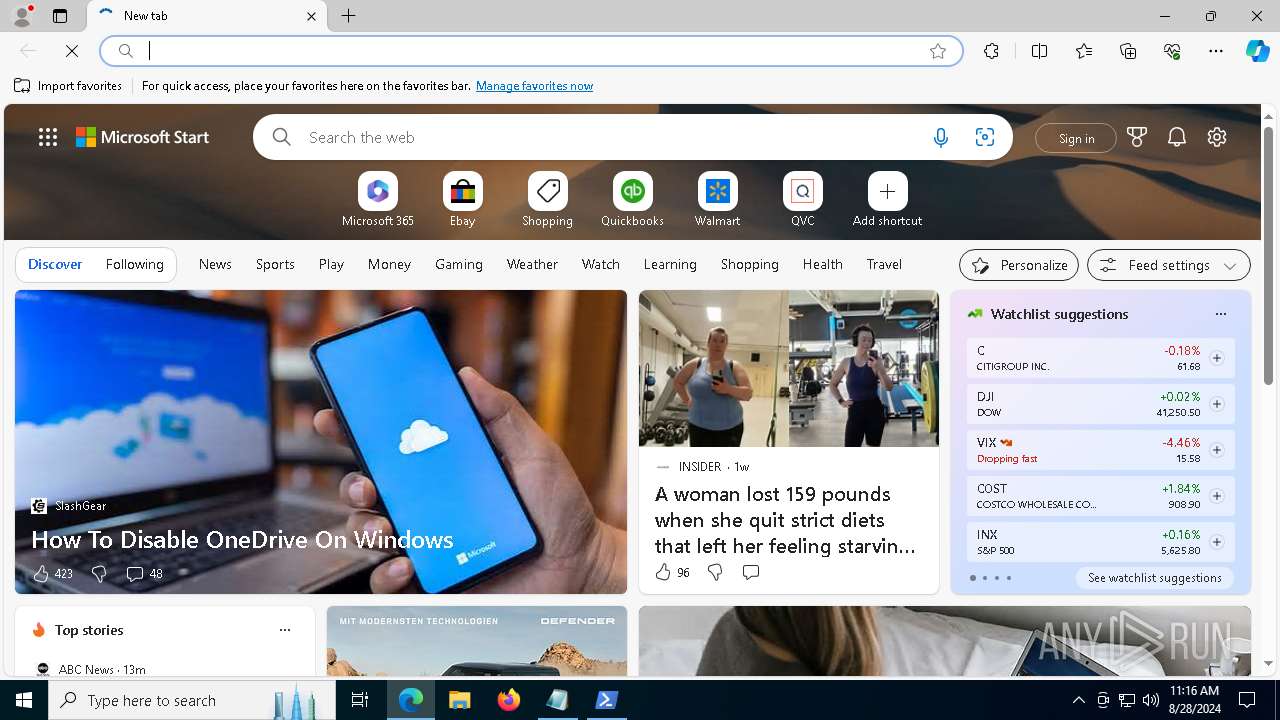Open Edge Extensions puzzle icon
The width and height of the screenshot is (1280, 720).
[x=991, y=51]
